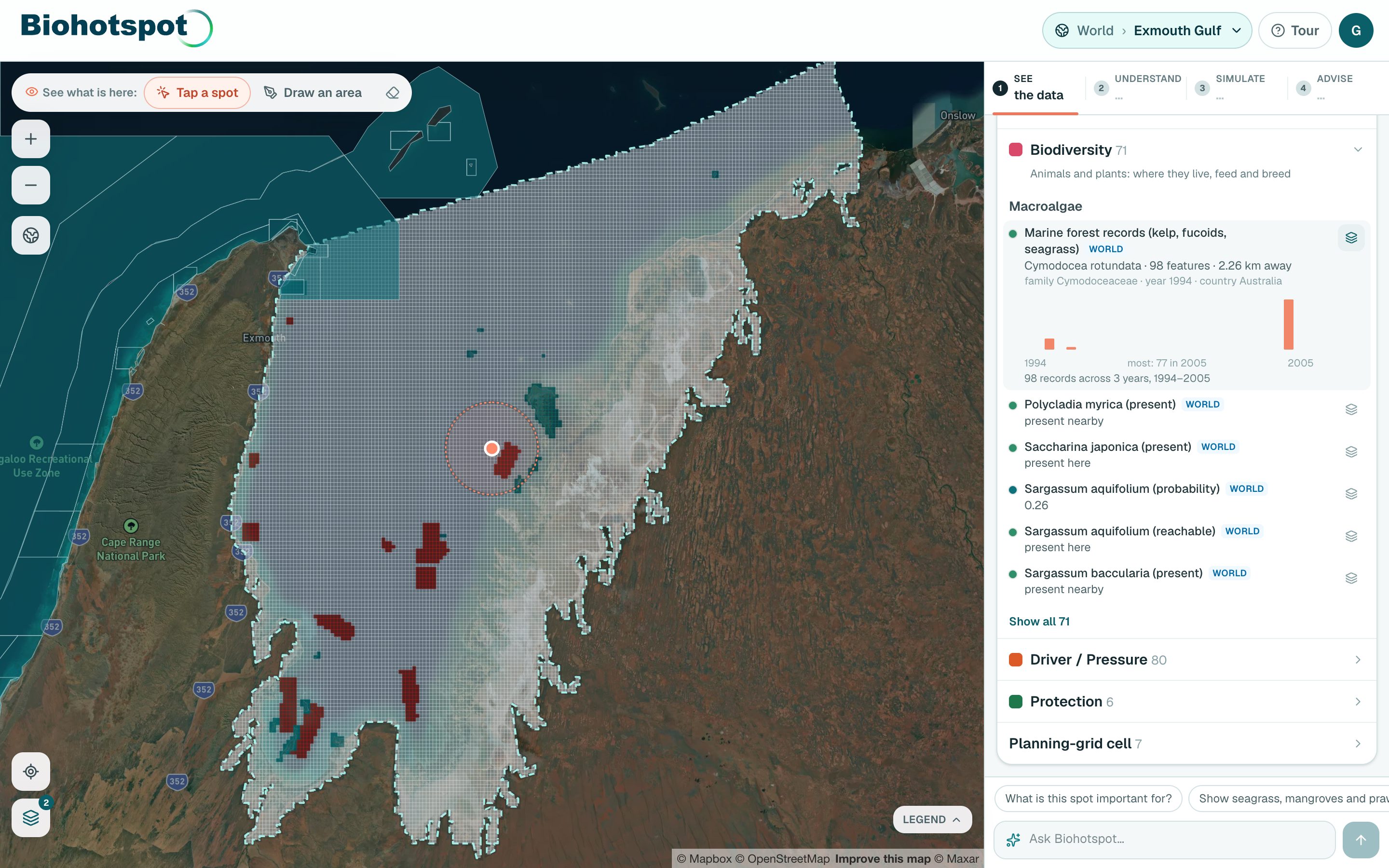The width and height of the screenshot is (1389, 868).
Task: Click the Ask Biohotspot input field
Action: click(1165, 840)
